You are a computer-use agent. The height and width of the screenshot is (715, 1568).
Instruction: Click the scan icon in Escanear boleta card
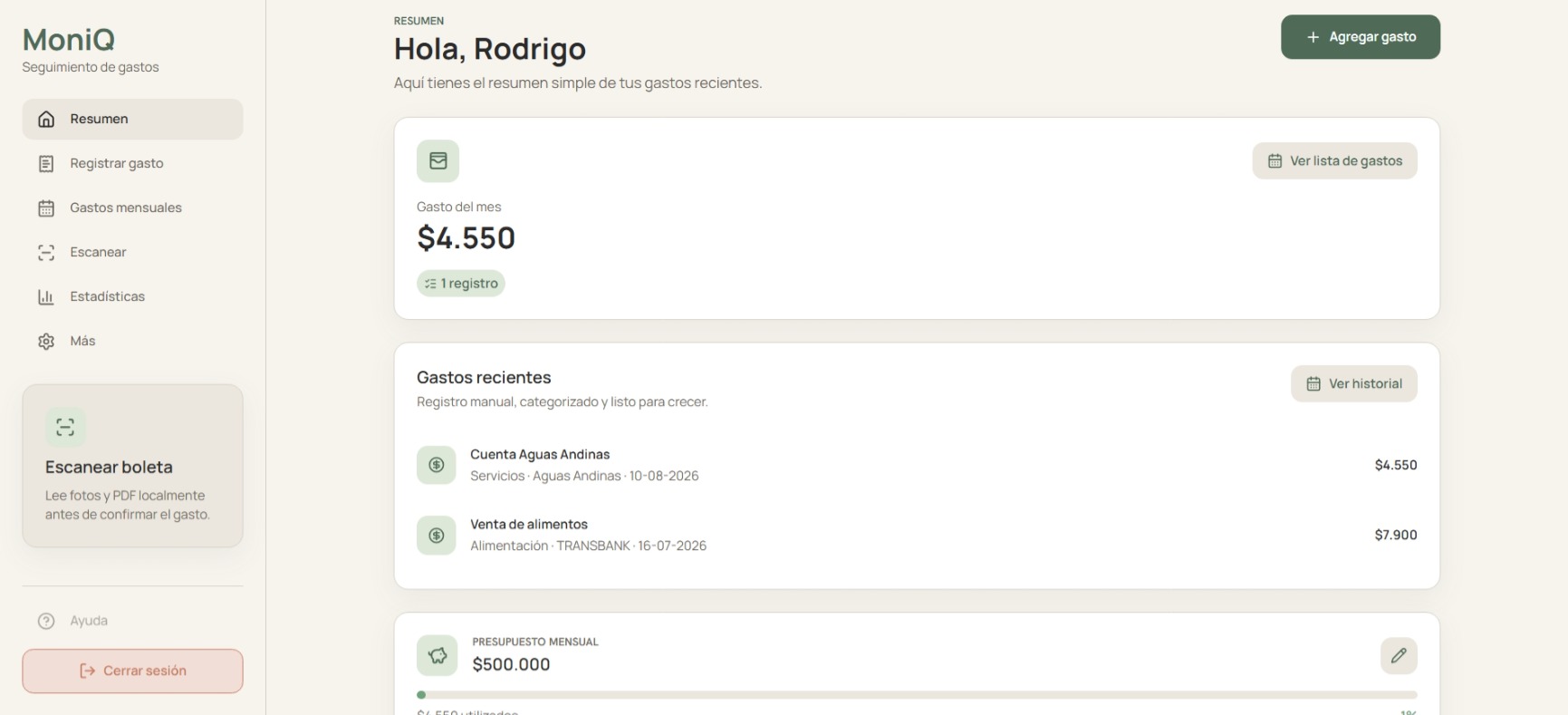pyautogui.click(x=65, y=427)
